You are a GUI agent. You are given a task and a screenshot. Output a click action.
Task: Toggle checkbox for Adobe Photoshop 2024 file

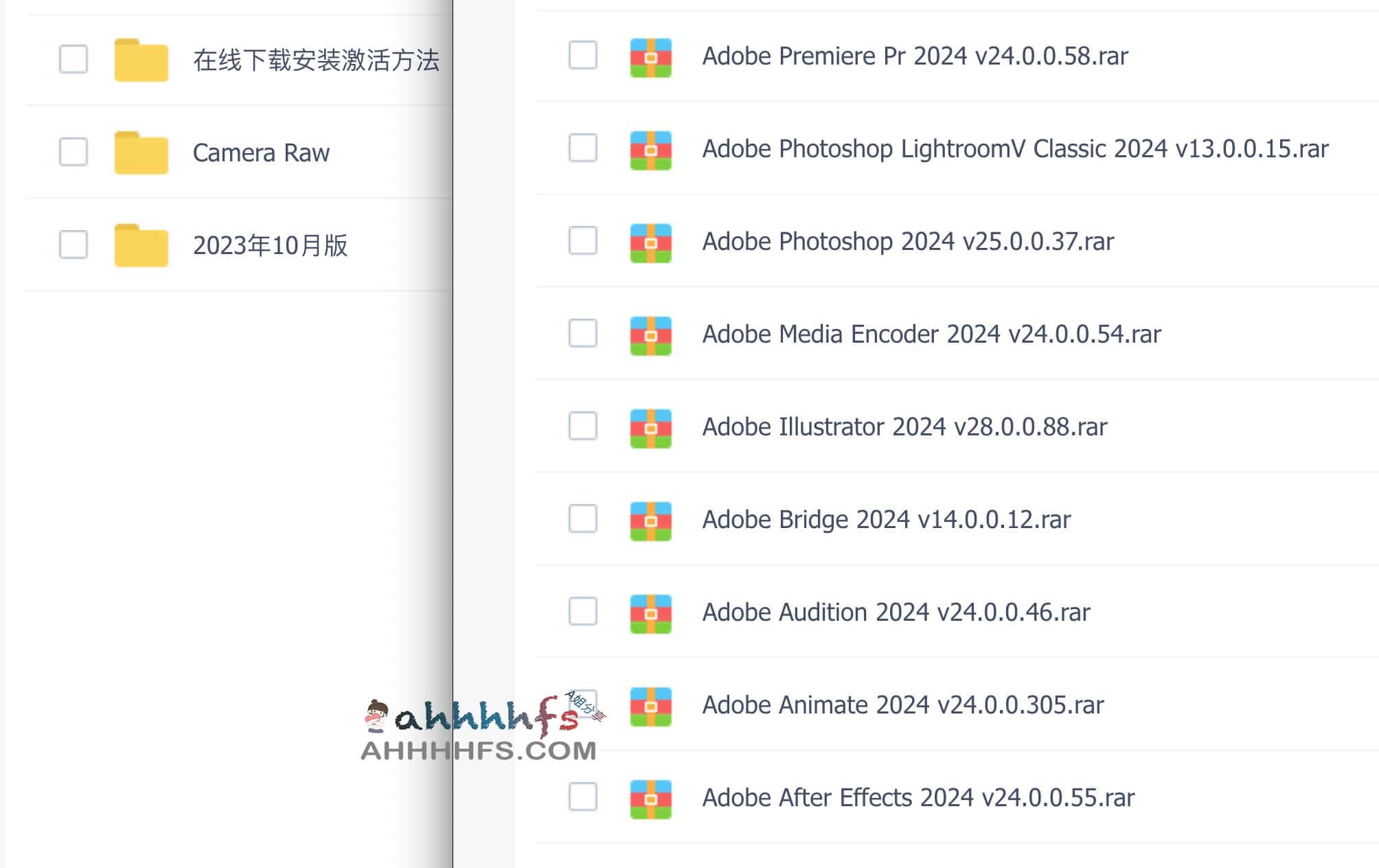point(584,241)
